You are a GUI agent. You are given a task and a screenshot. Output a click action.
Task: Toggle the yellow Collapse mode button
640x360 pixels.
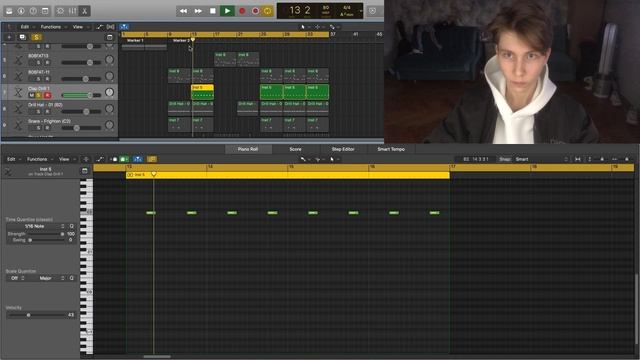[x=151, y=159]
